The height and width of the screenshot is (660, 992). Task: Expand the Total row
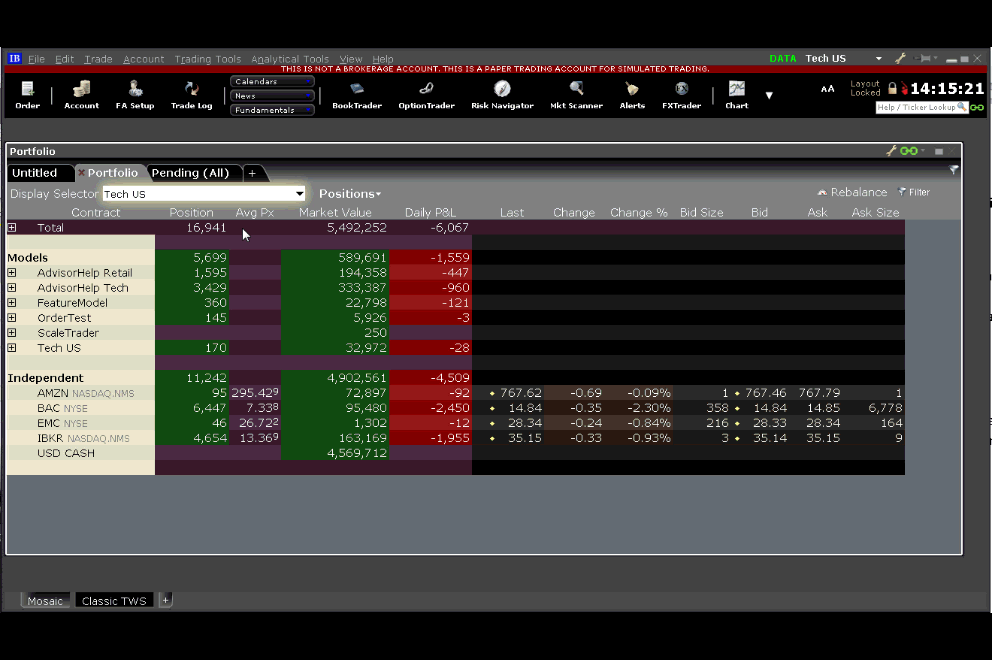click(12, 228)
